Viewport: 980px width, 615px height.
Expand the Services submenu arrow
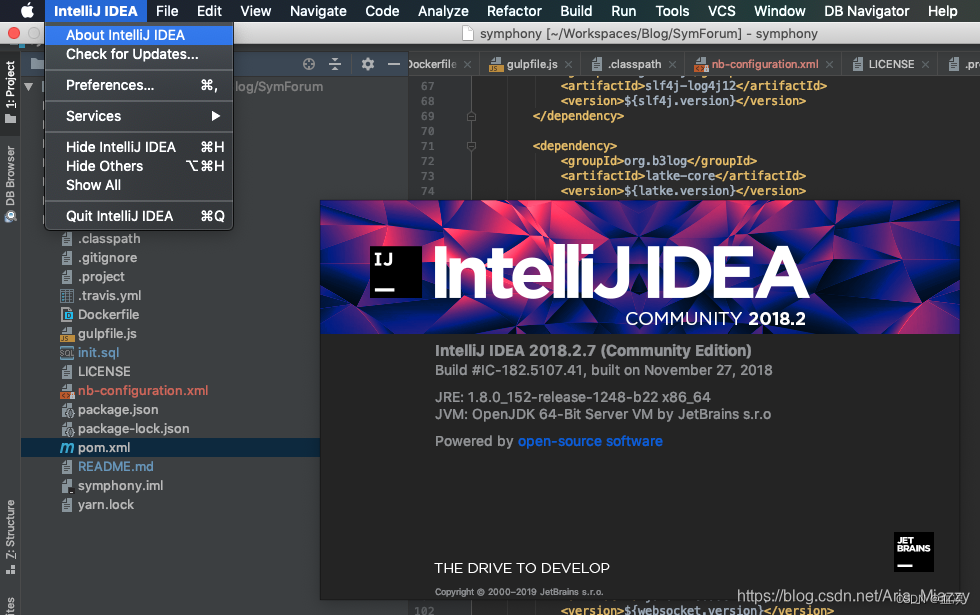(216, 116)
